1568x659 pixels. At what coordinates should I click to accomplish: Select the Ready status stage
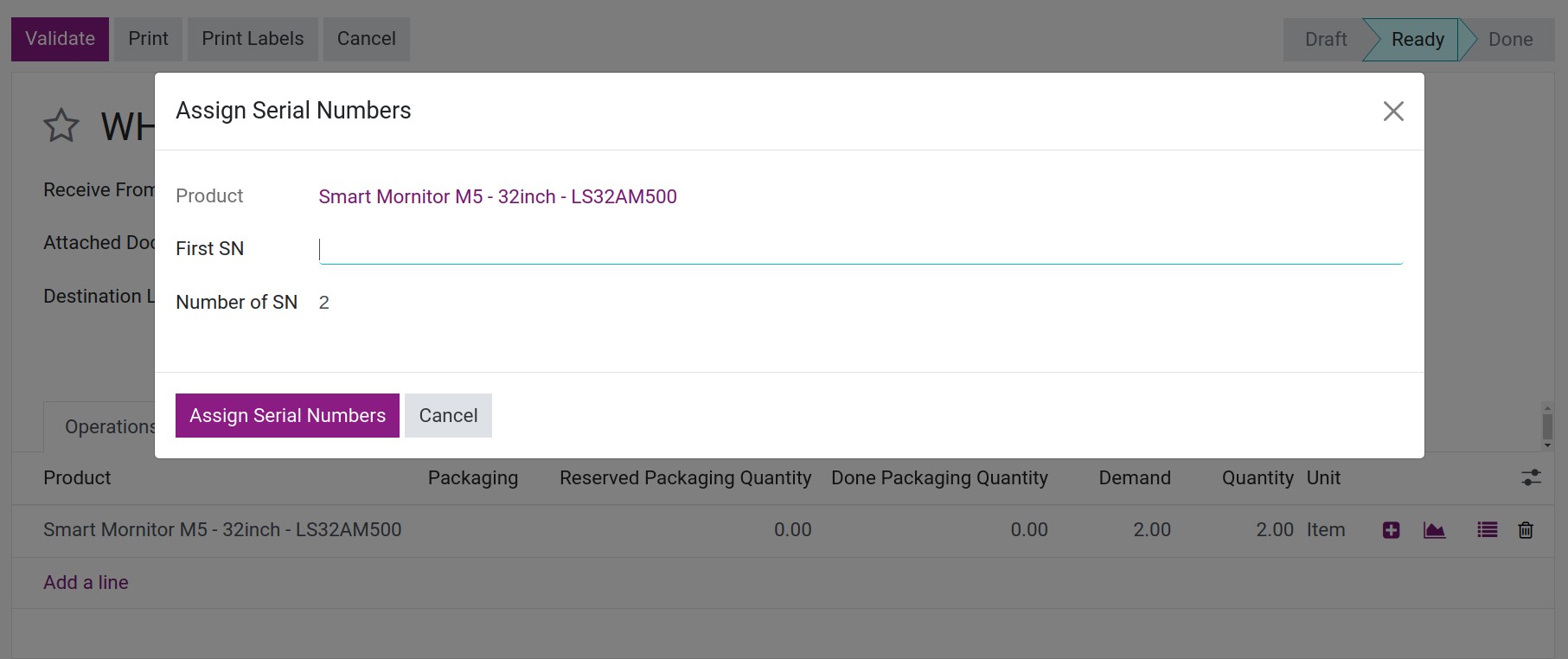[x=1418, y=40]
